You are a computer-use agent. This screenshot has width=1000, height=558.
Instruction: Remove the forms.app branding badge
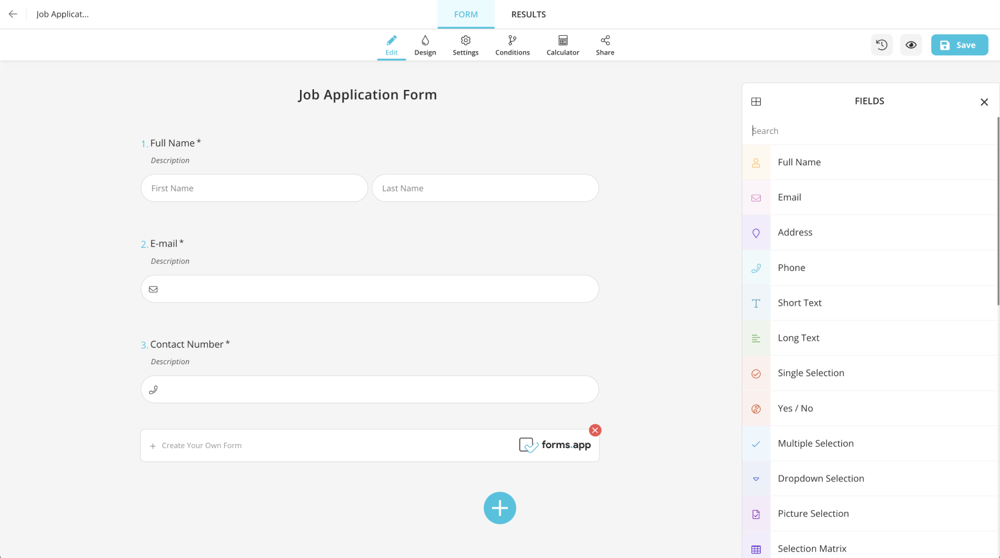tap(595, 430)
